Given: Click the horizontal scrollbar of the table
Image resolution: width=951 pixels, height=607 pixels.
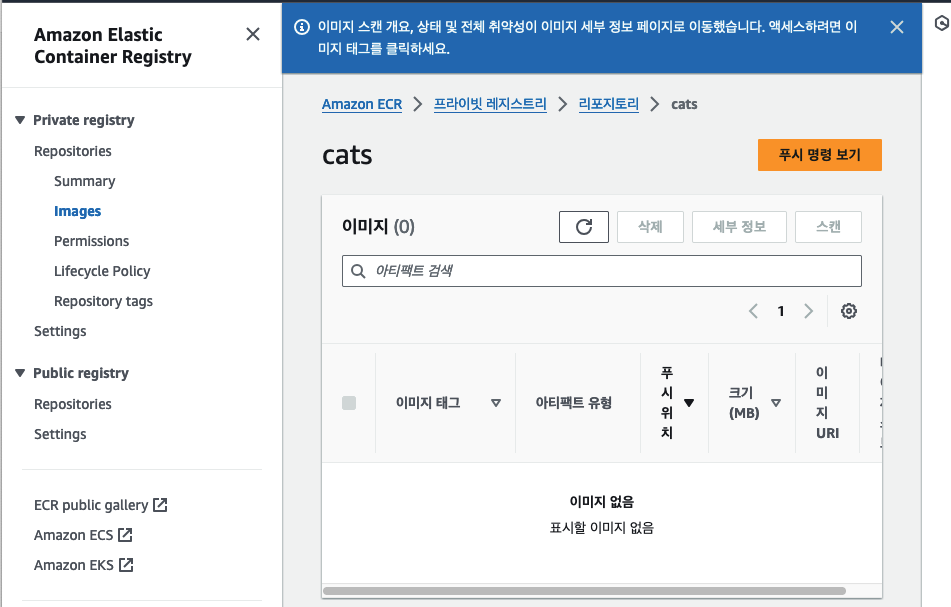Looking at the screenshot, I should pyautogui.click(x=584, y=591).
